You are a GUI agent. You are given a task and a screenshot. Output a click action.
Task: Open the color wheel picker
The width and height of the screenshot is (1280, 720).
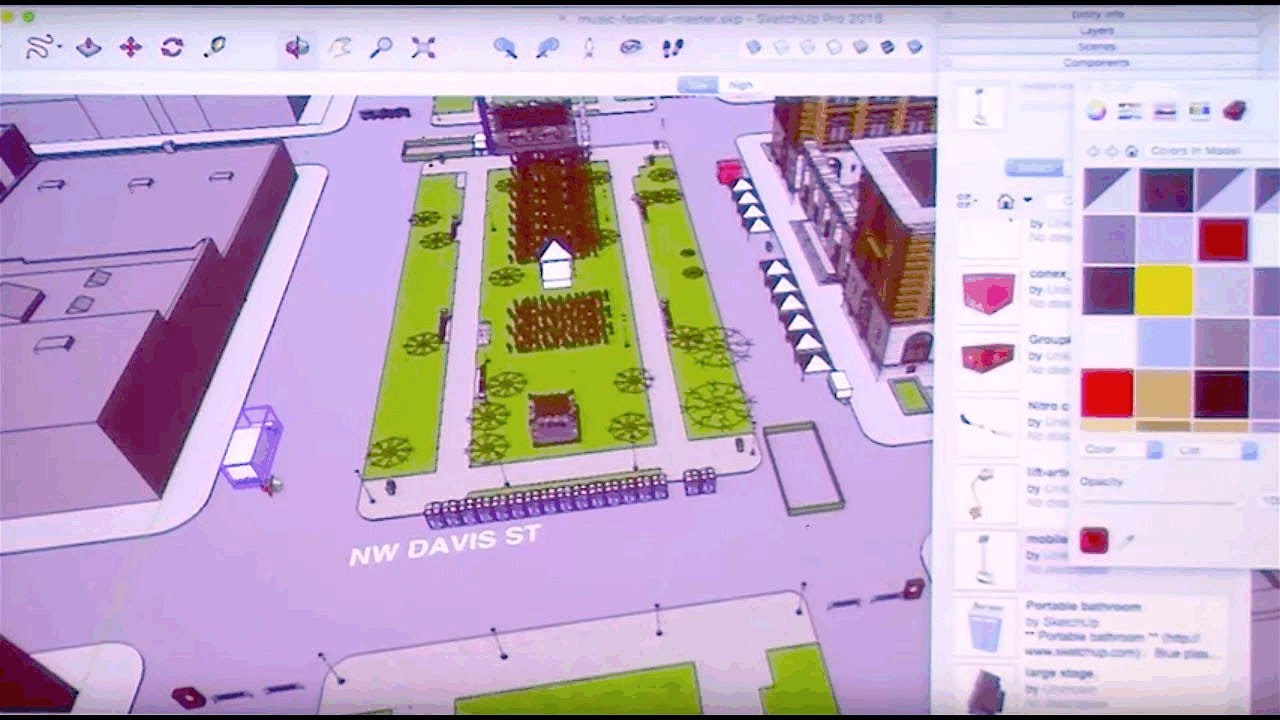pyautogui.click(x=1097, y=111)
